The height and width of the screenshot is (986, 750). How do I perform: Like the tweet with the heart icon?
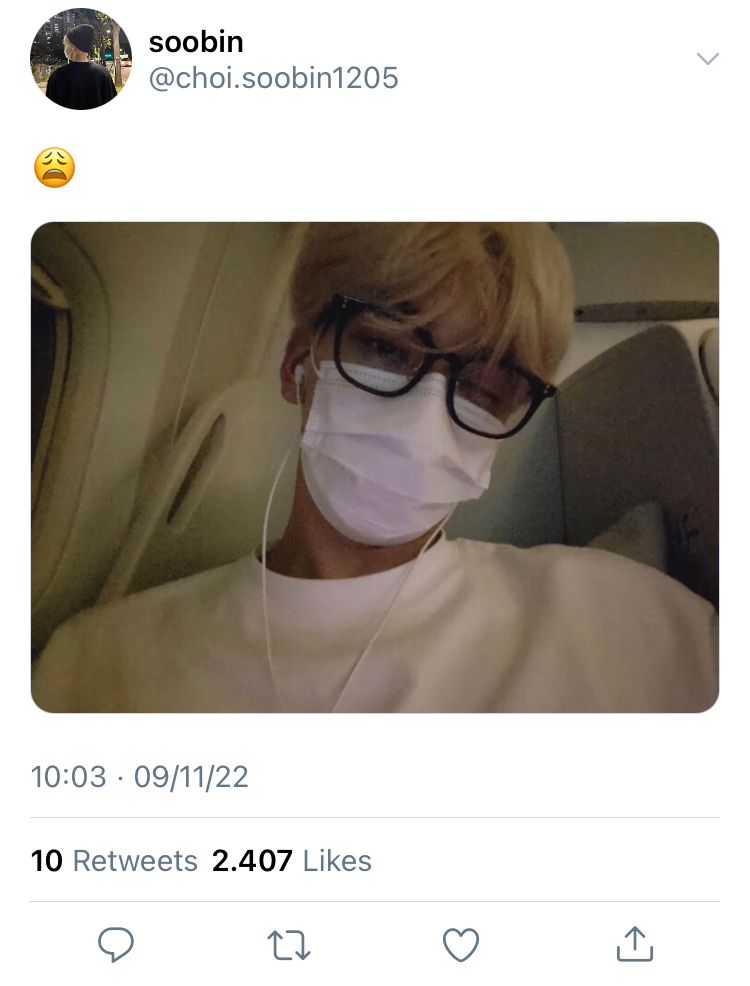[461, 944]
